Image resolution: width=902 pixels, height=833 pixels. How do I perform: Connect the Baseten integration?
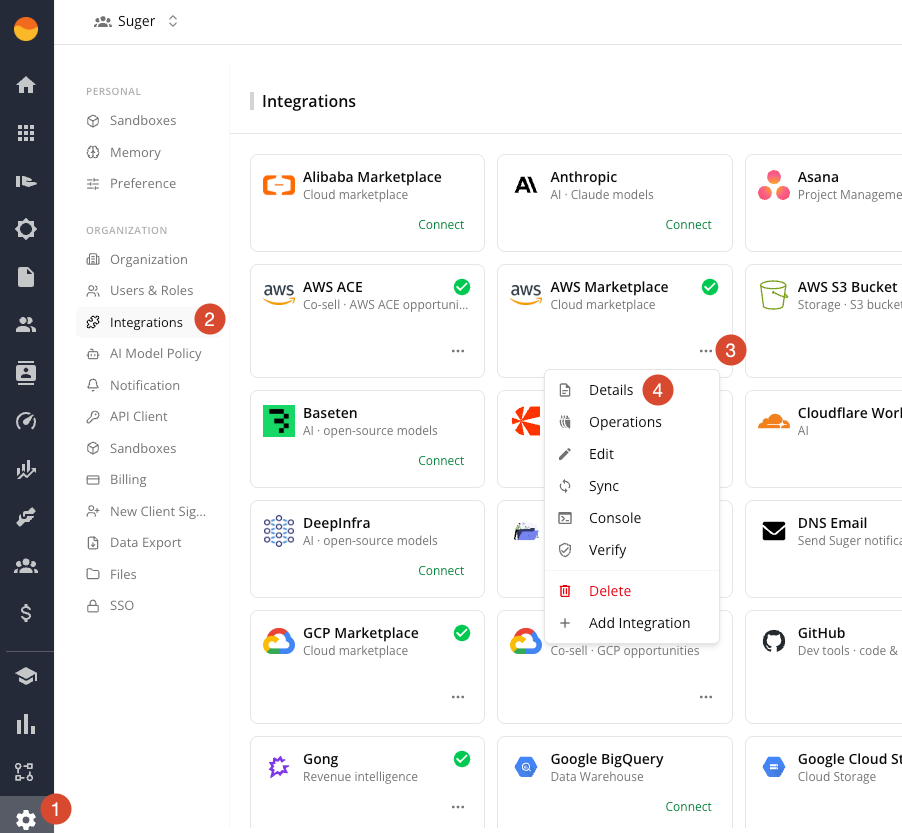pos(441,460)
